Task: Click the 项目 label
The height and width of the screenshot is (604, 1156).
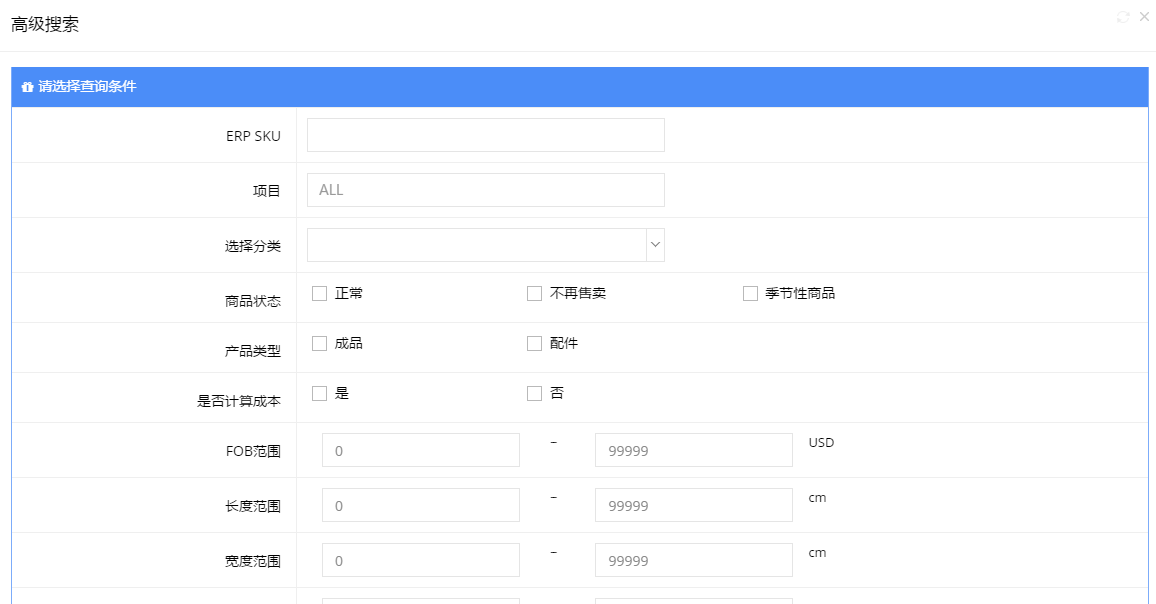Action: pos(267,191)
